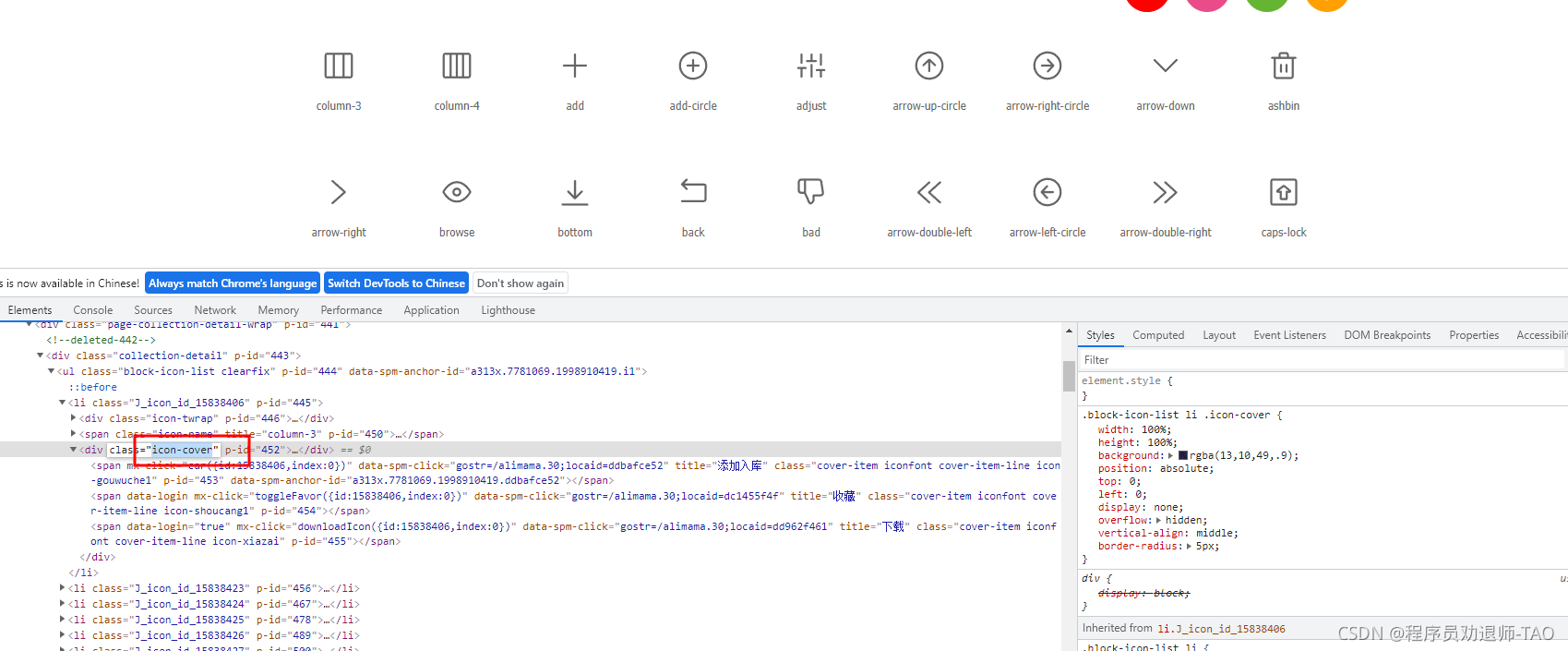Open the Layout pane tab
1568x651 pixels.
coord(1219,335)
